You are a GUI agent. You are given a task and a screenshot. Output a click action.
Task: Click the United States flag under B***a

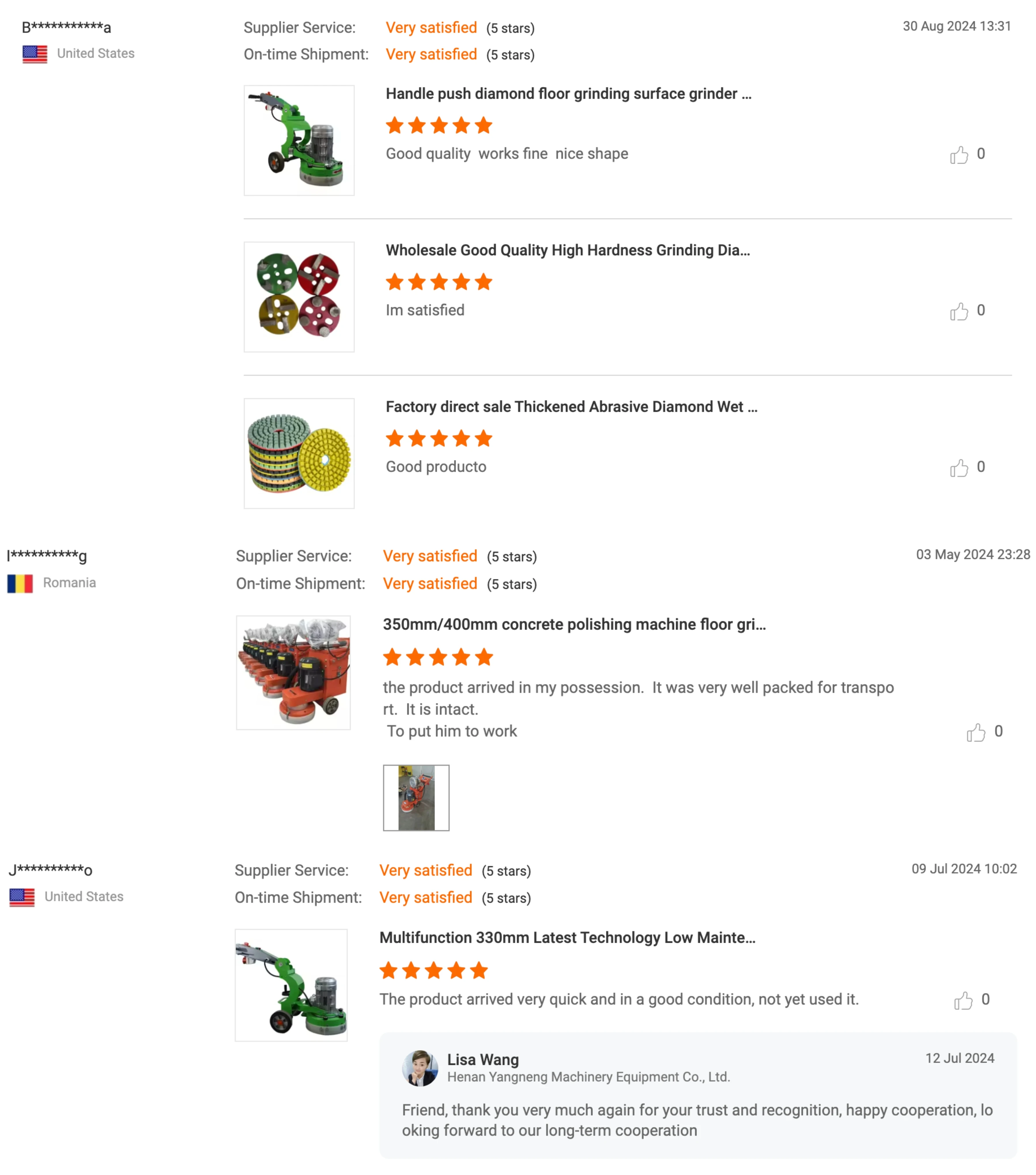tap(35, 54)
